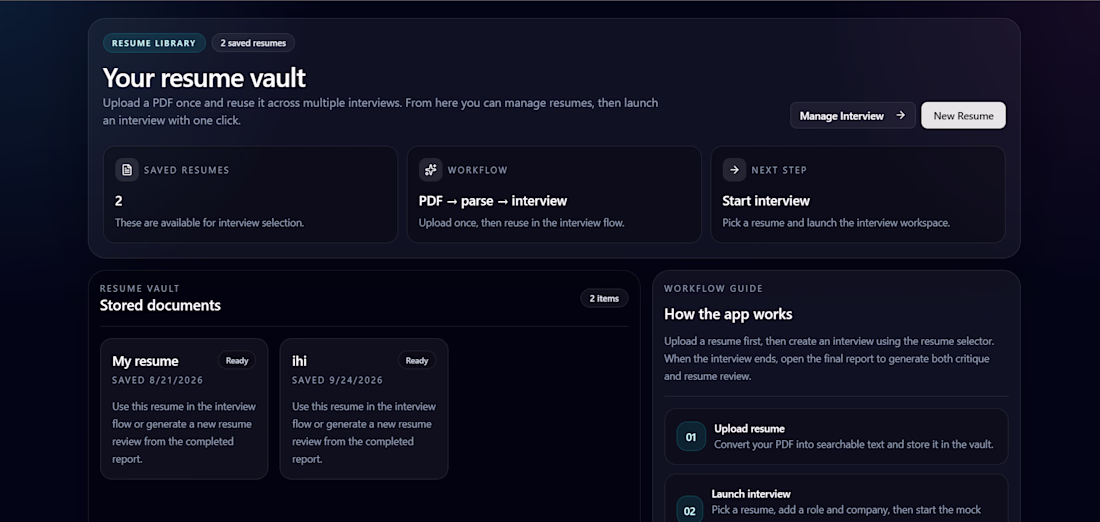
Task: Click the 01 step badge
Action: coord(691,436)
